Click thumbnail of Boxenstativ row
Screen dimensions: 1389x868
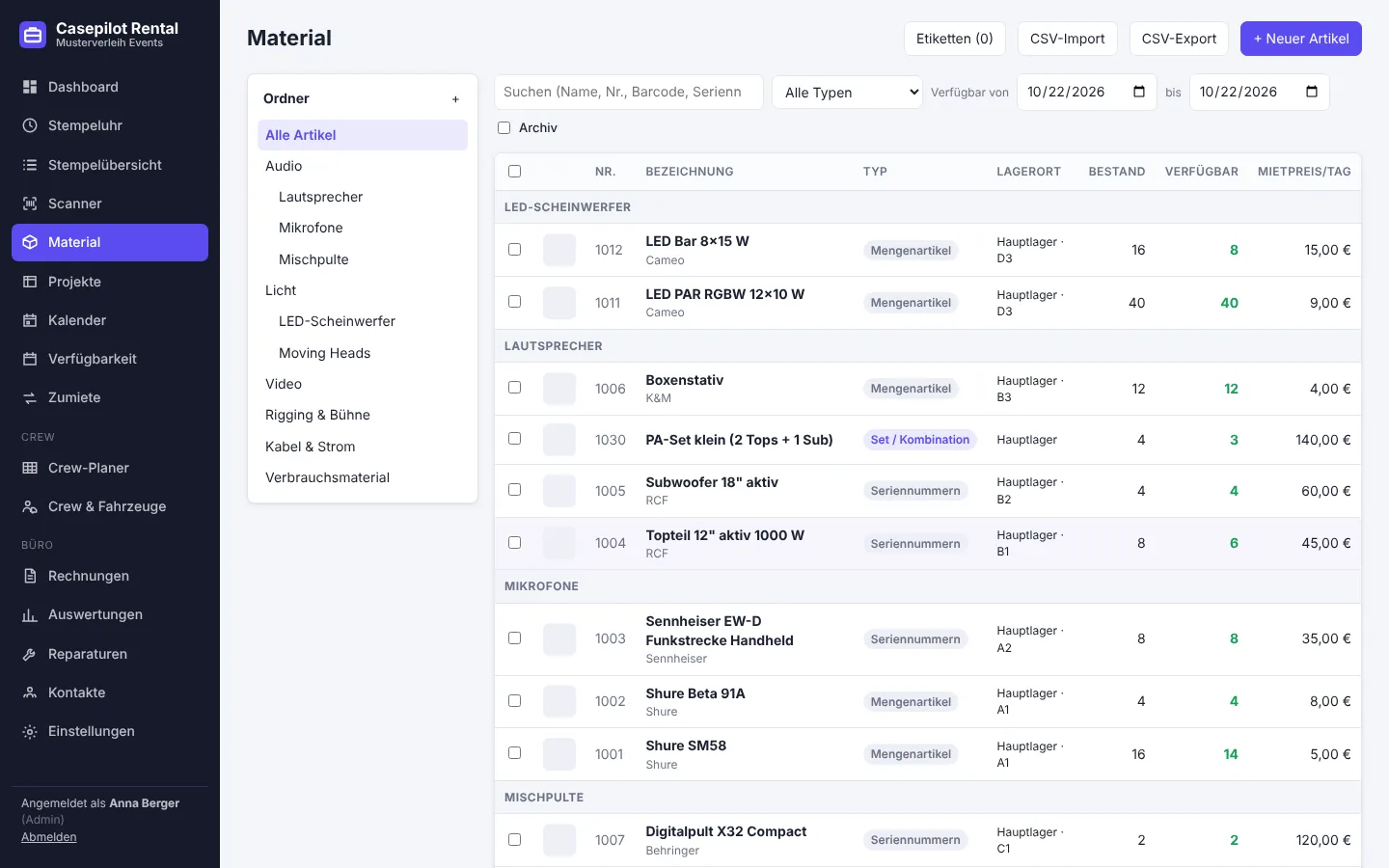coord(559,389)
